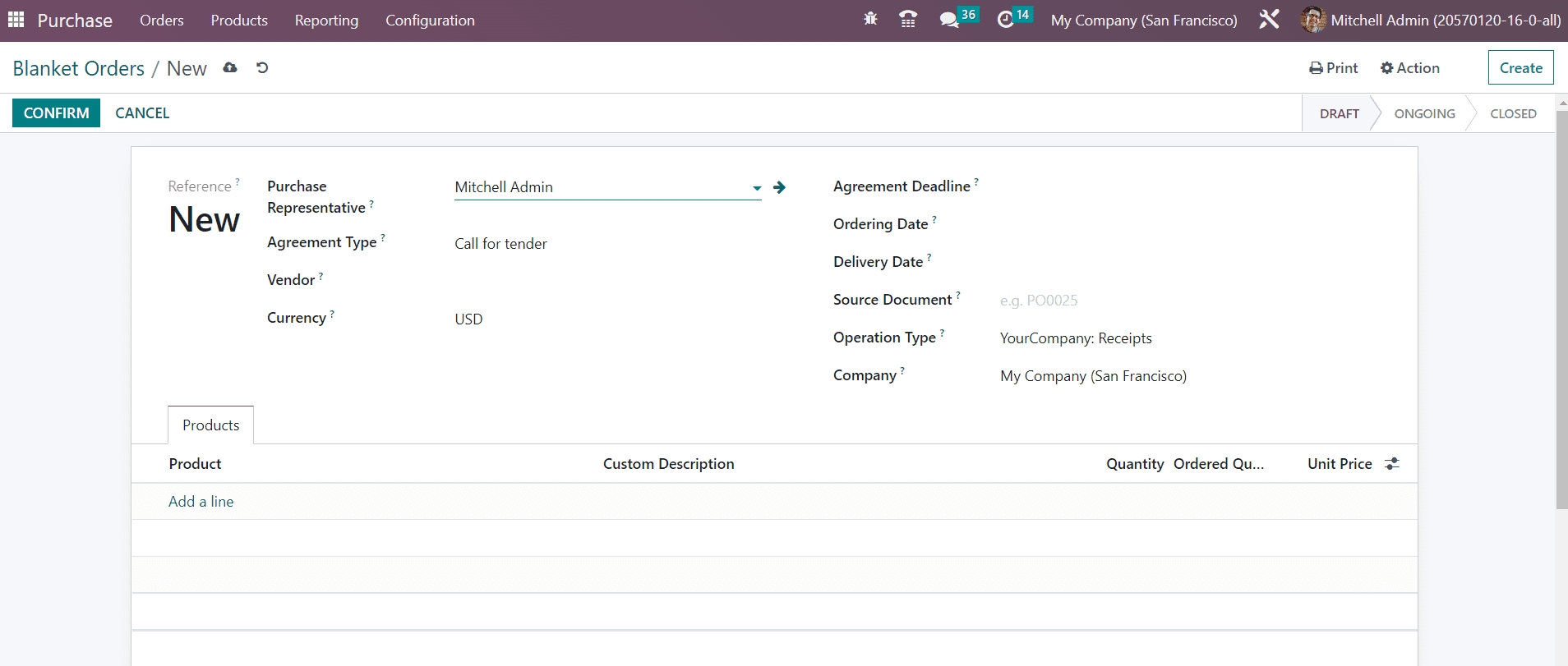Open the VoIP phone icon
The height and width of the screenshot is (666, 1568).
[908, 19]
